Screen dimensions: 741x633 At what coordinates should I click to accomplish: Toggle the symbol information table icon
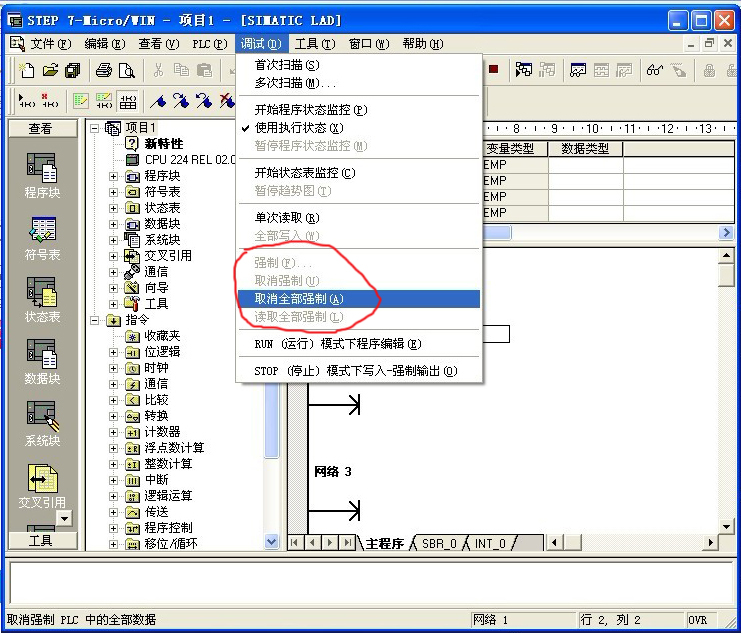point(128,101)
